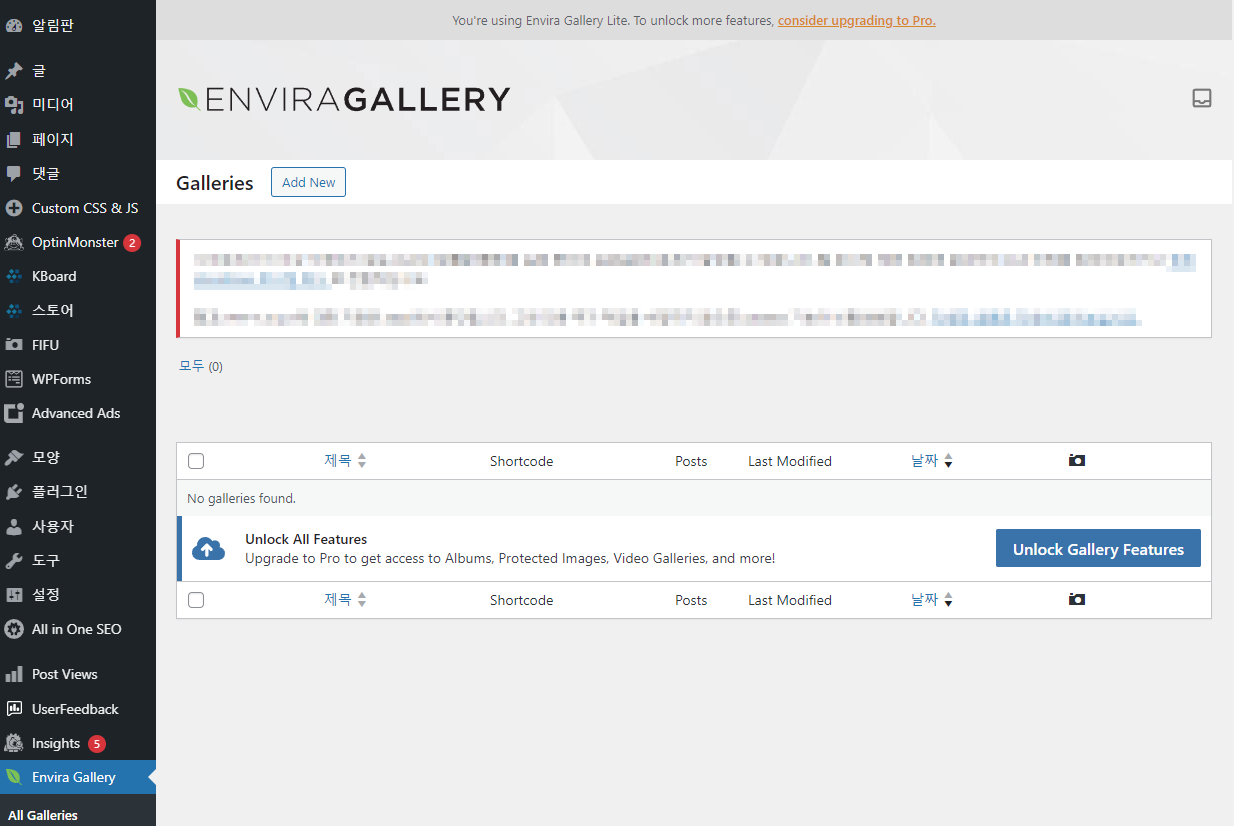The image size is (1234, 826).
Task: Click the Insights icon in sidebar
Action: [x=14, y=743]
